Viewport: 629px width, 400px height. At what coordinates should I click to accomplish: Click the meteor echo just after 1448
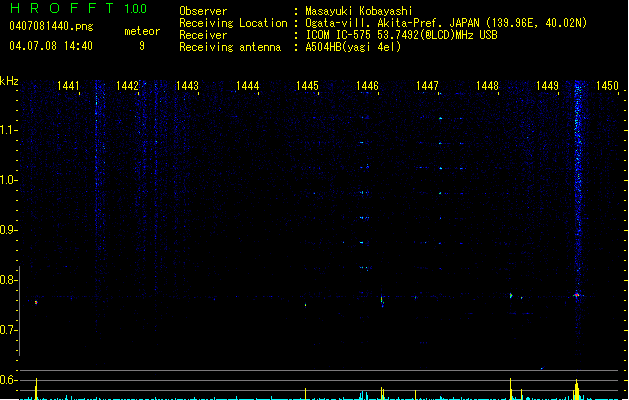pyautogui.click(x=511, y=296)
